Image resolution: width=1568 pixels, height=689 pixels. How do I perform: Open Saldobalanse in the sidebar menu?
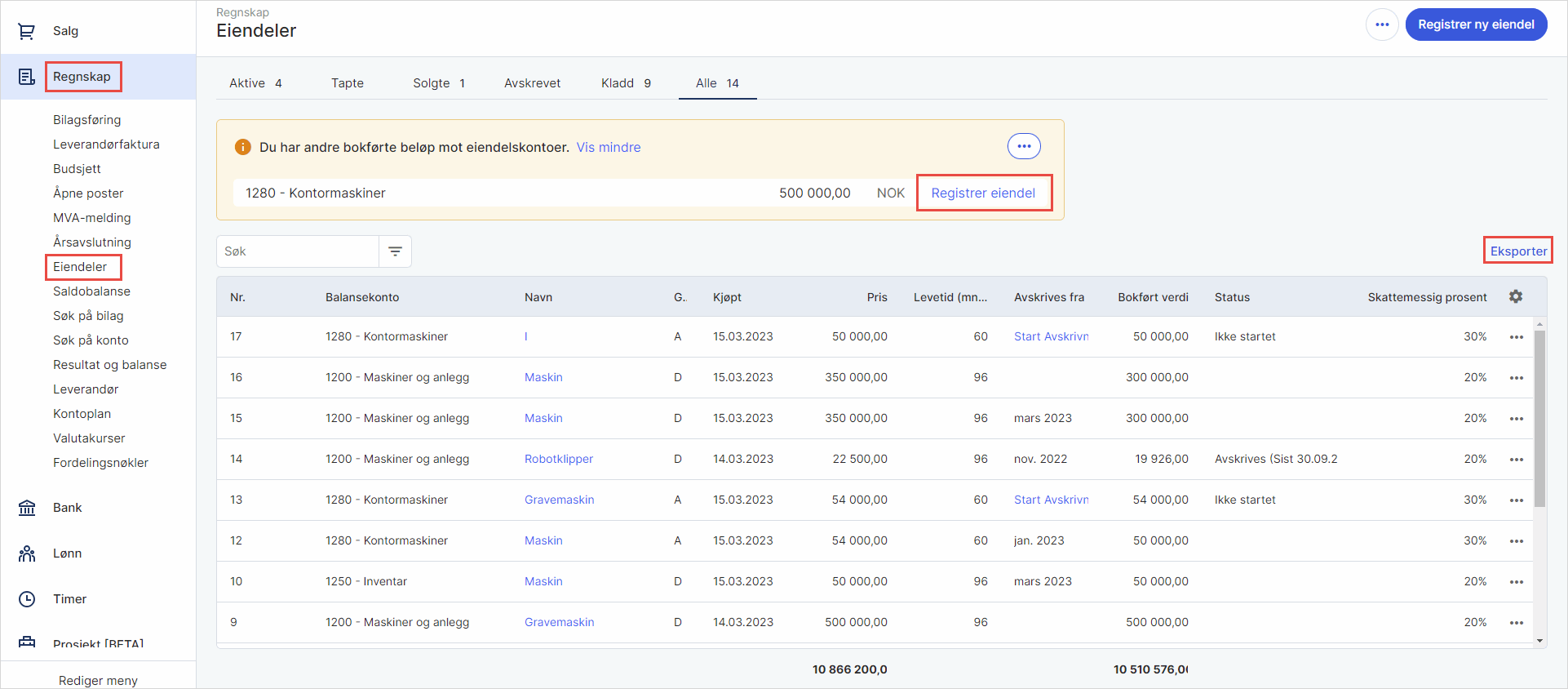click(x=91, y=291)
